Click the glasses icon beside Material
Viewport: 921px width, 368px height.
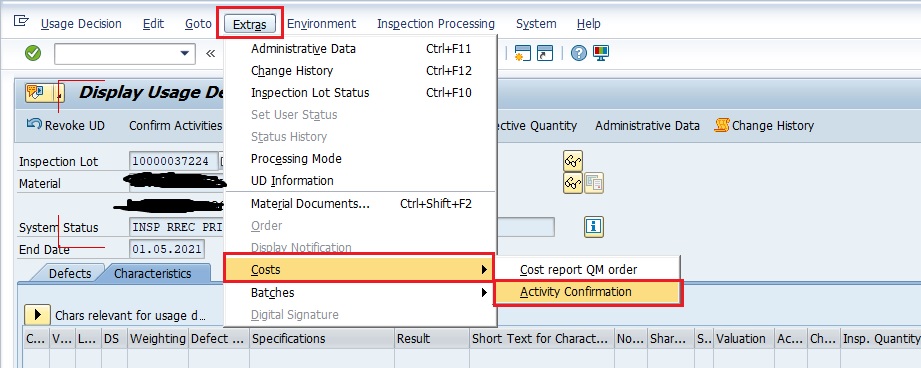pyautogui.click(x=573, y=183)
